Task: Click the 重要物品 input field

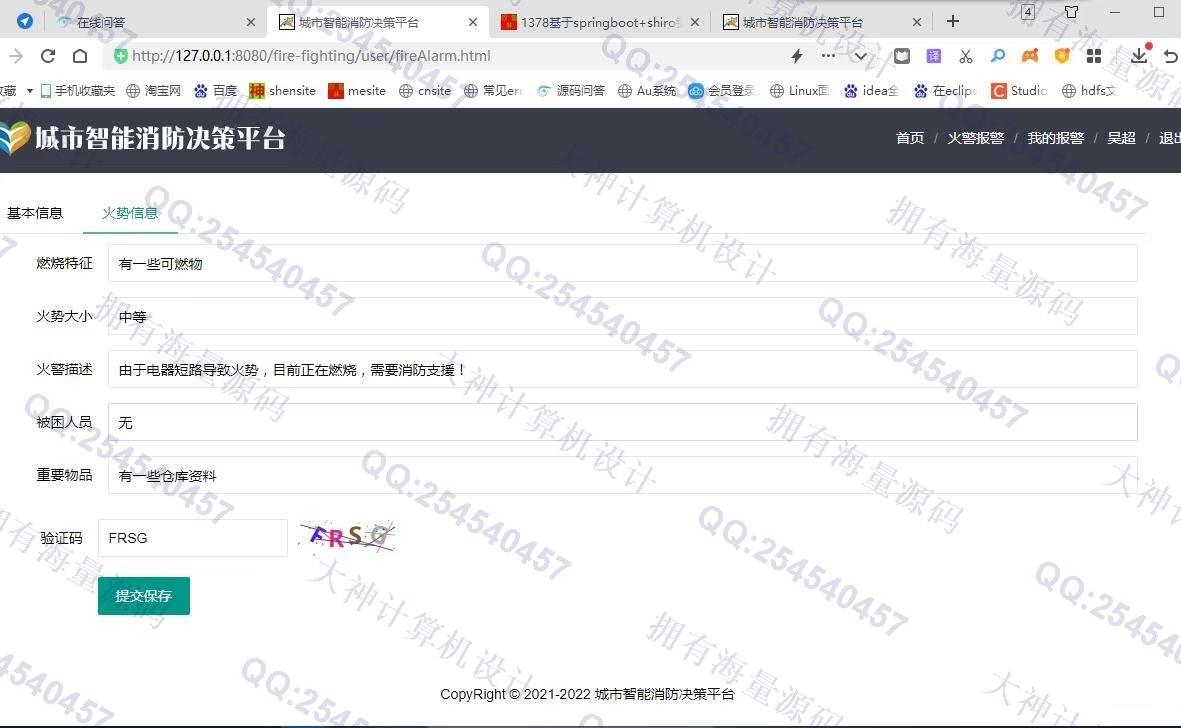Action: (x=622, y=474)
